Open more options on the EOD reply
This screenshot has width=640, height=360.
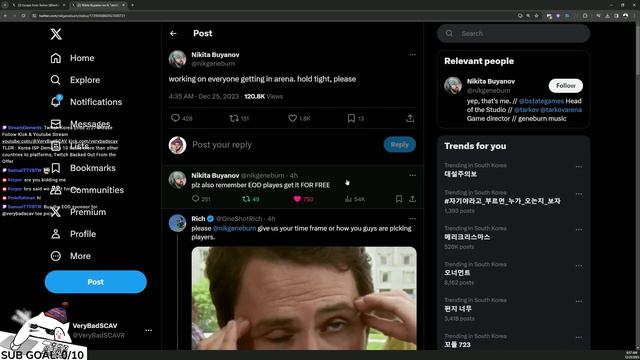click(x=412, y=175)
